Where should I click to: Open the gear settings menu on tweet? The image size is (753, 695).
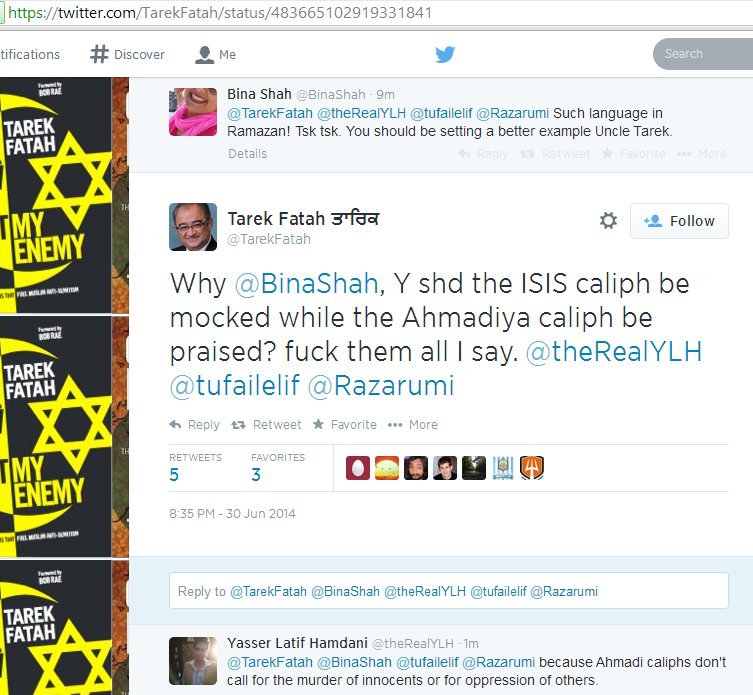point(608,220)
